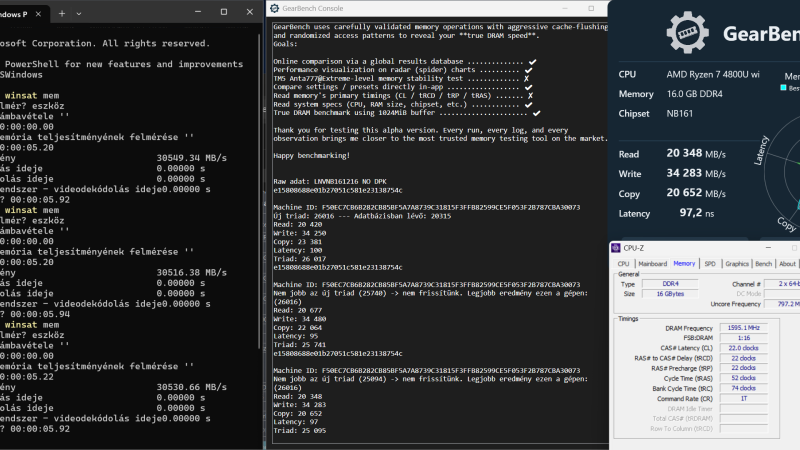Viewport: 800px width, 450px height.
Task: Open the About tab in CPU-Z
Action: (x=787, y=264)
